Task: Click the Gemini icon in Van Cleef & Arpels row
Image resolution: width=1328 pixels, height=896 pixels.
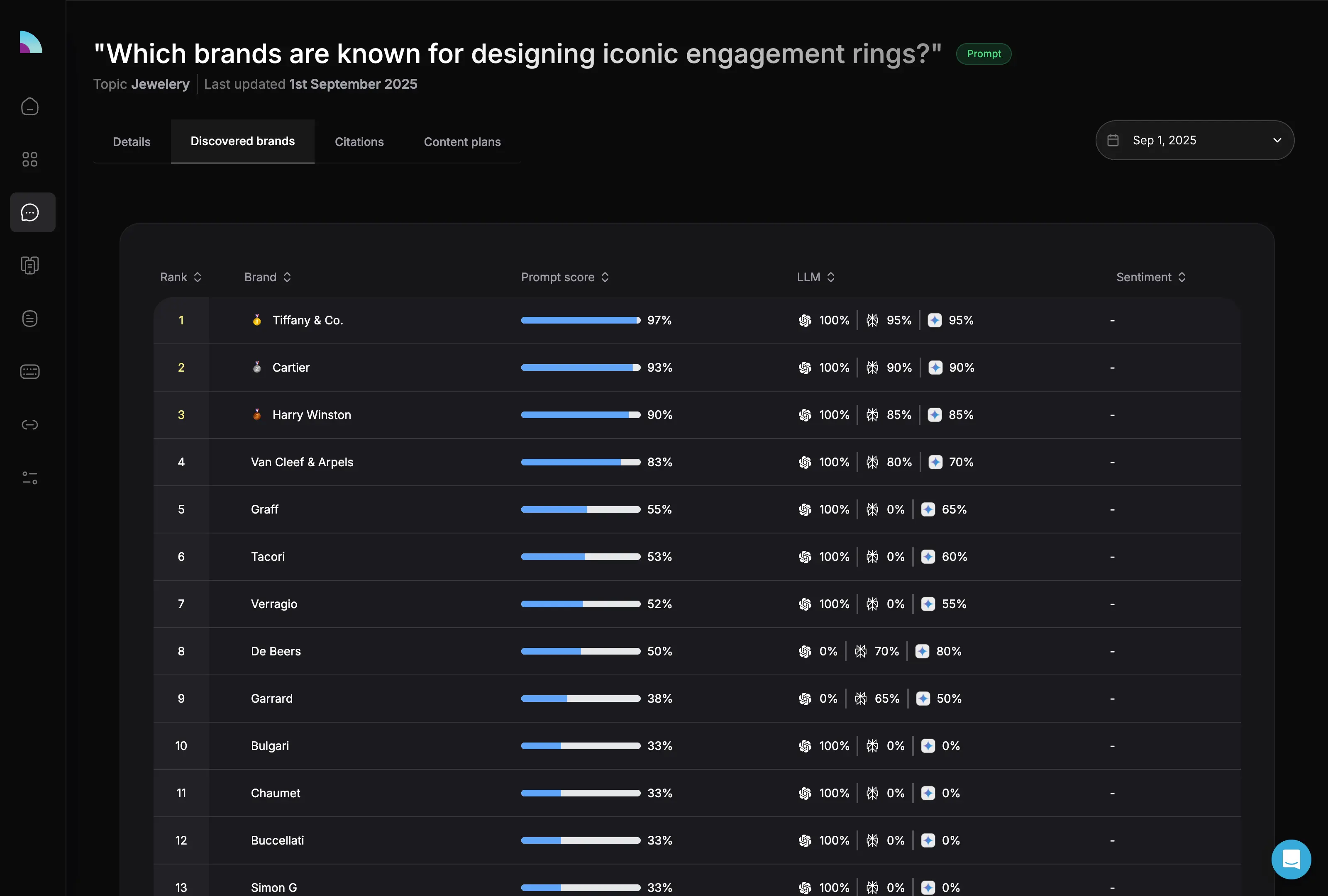Action: pyautogui.click(x=935, y=462)
